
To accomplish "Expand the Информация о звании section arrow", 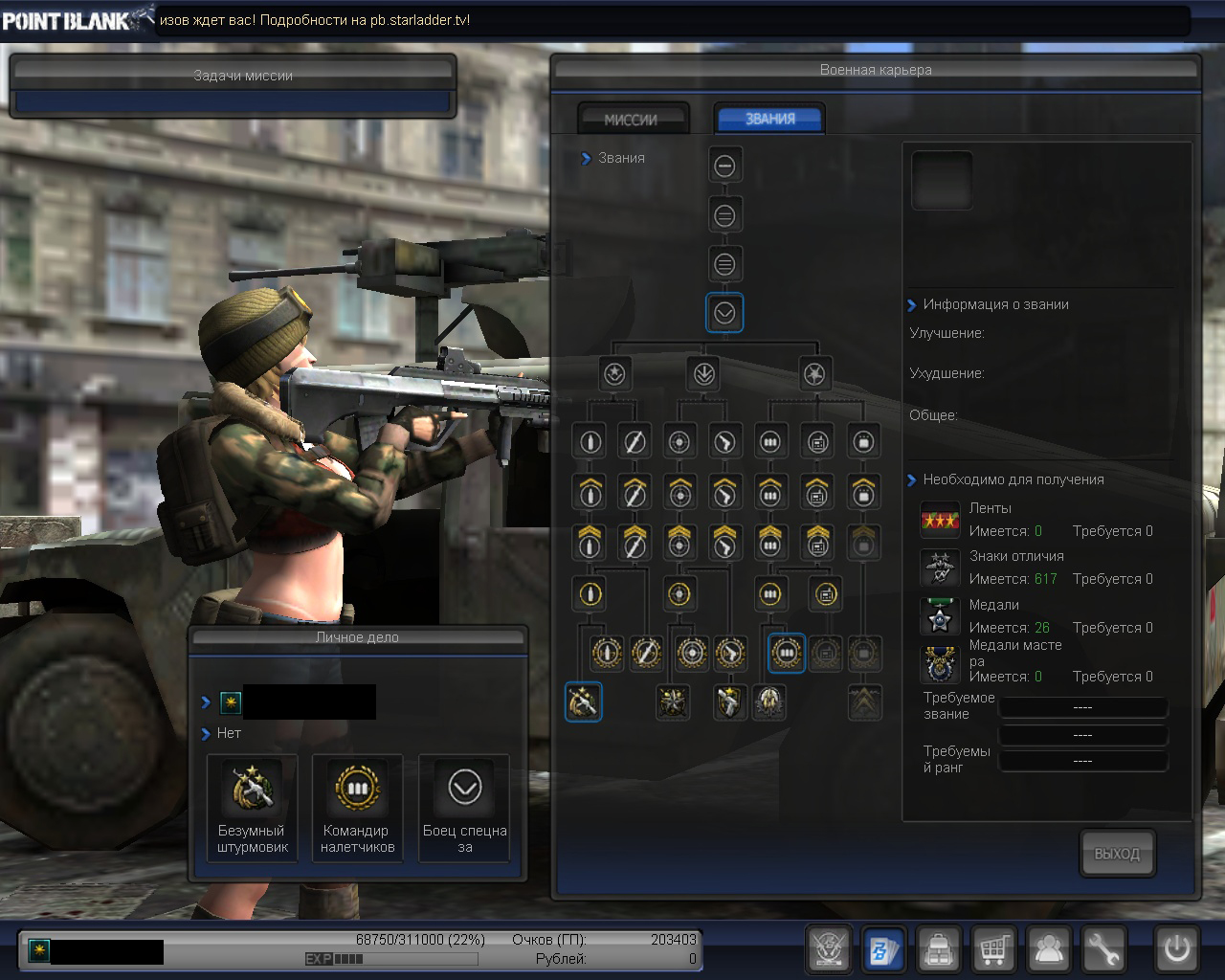I will [x=911, y=305].
